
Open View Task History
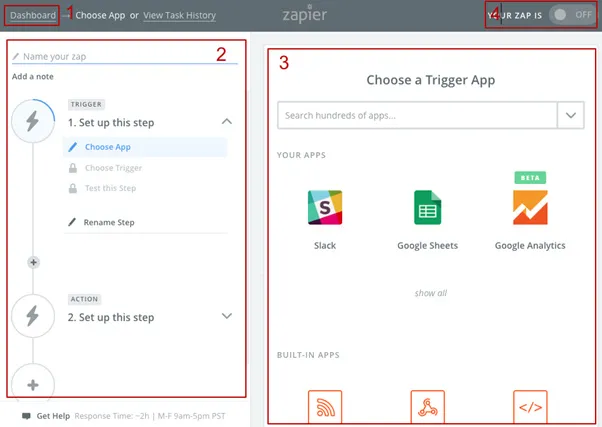point(179,15)
